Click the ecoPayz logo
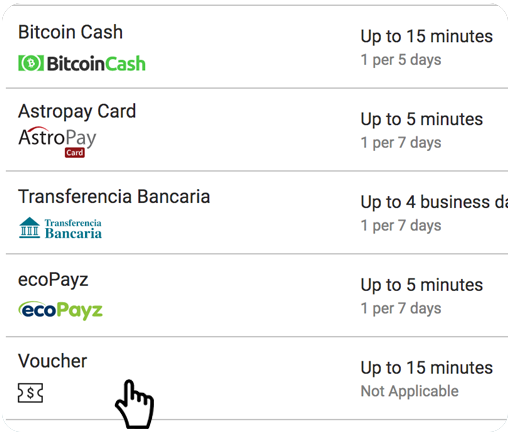508x434 pixels. coord(60,310)
